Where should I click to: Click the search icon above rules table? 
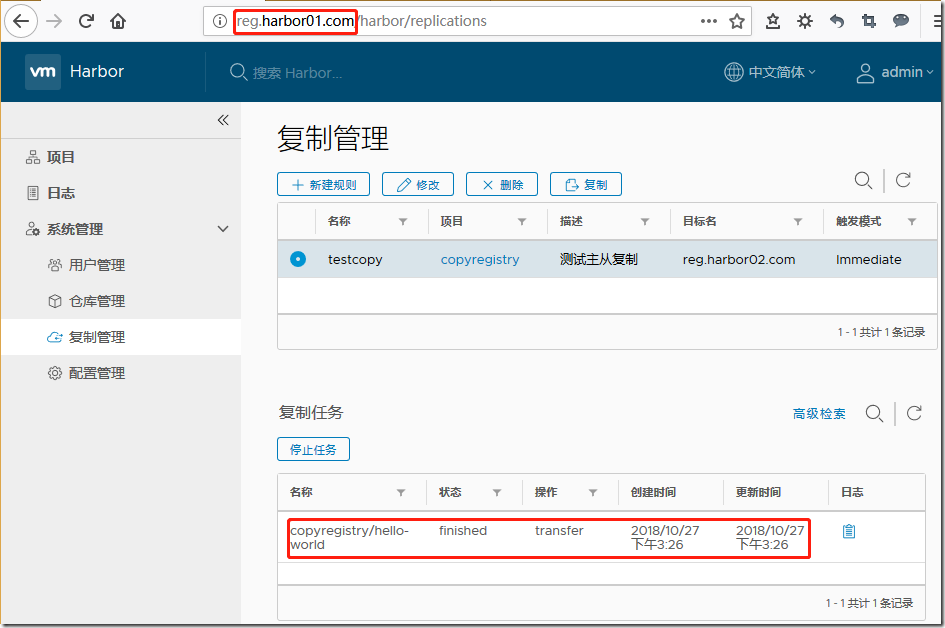coord(863,180)
